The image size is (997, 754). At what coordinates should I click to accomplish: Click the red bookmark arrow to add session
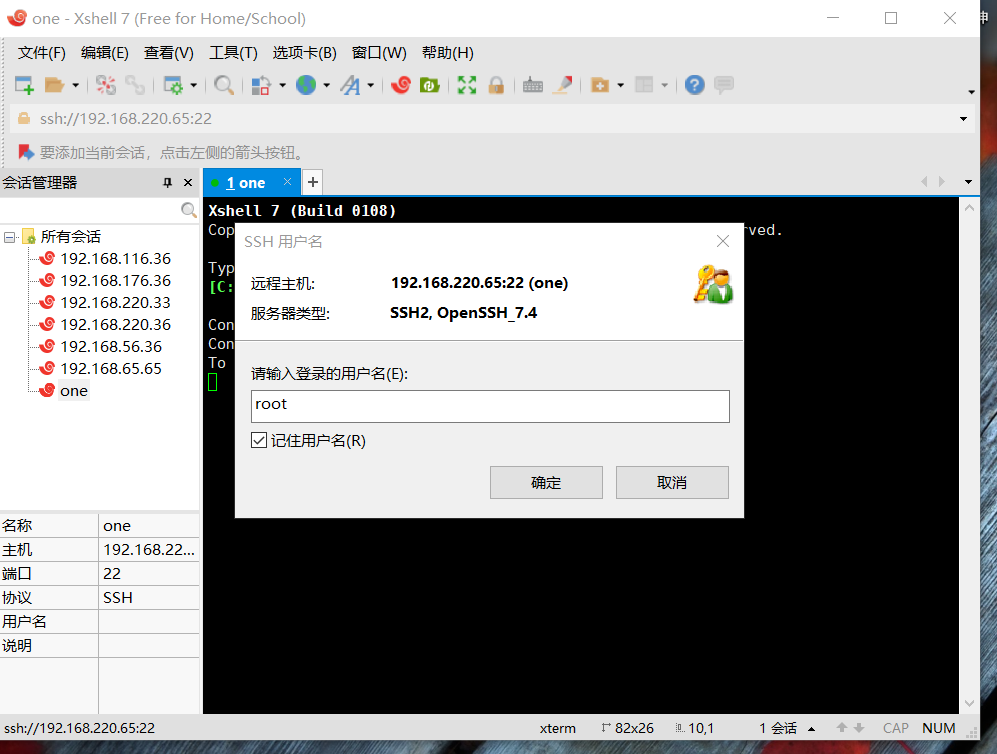(25, 153)
